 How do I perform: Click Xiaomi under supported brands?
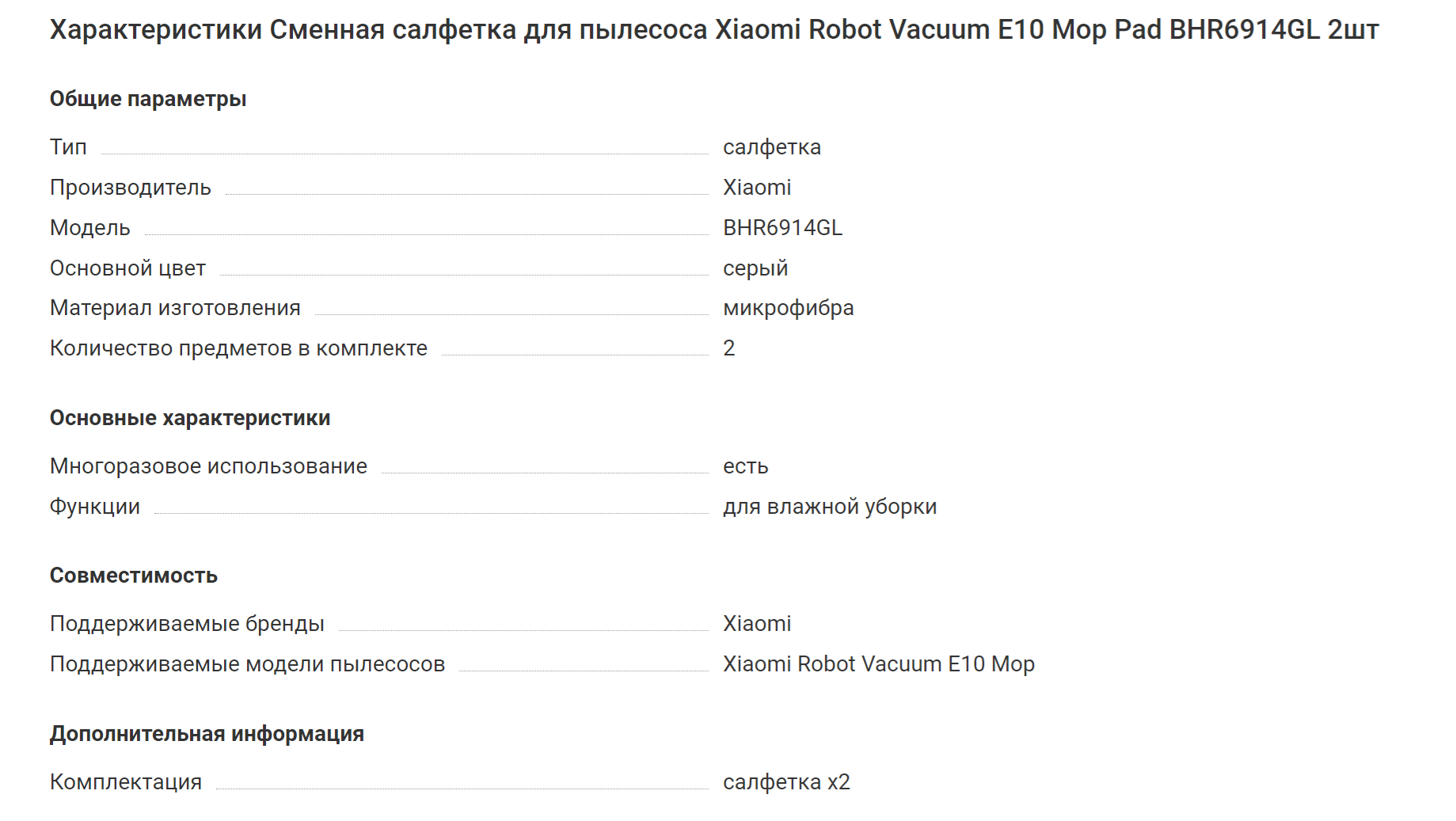point(757,624)
